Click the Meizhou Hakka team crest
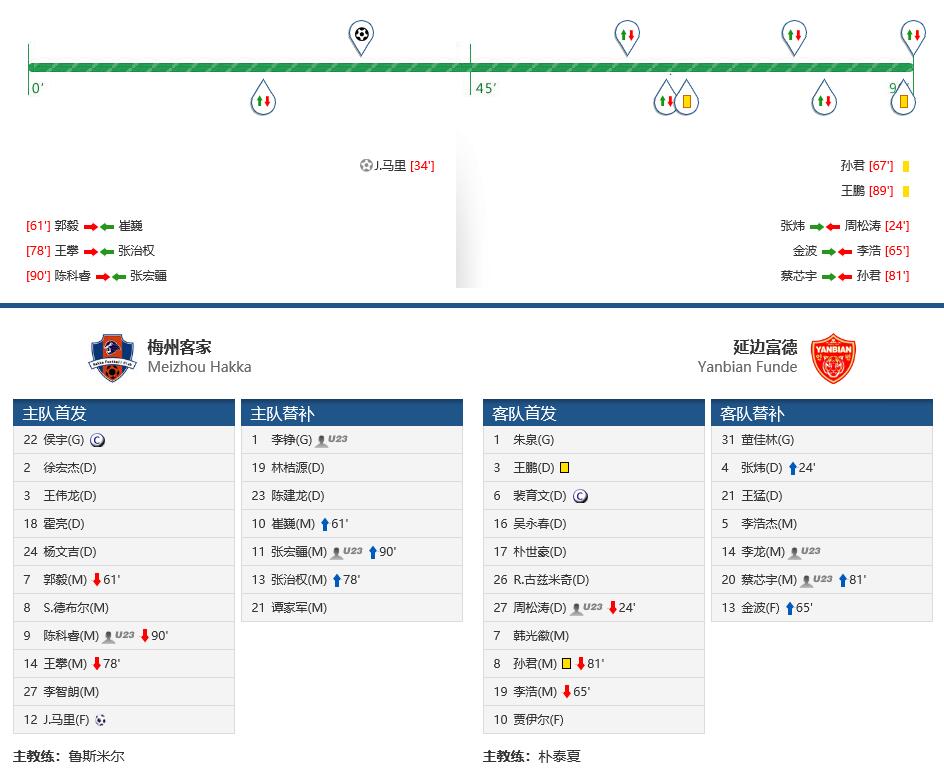944x774 pixels. (x=111, y=357)
